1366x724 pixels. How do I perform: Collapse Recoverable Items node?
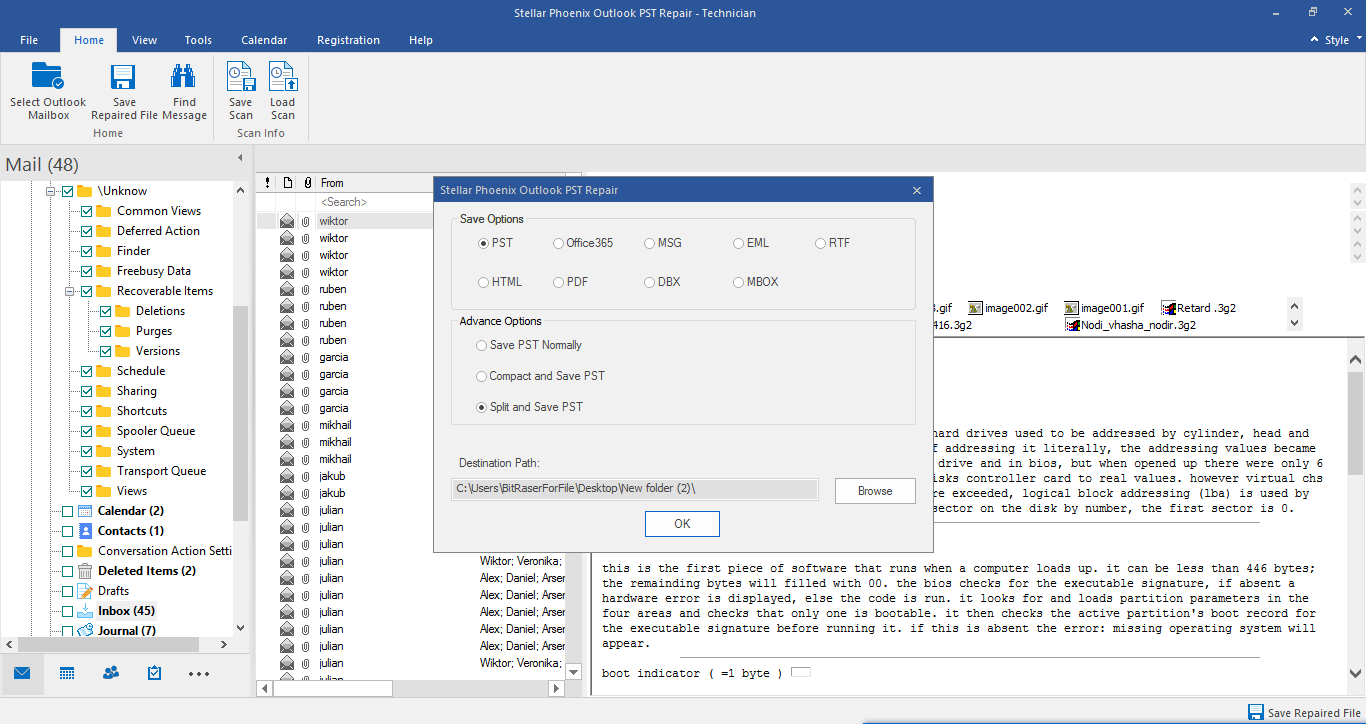(71, 291)
